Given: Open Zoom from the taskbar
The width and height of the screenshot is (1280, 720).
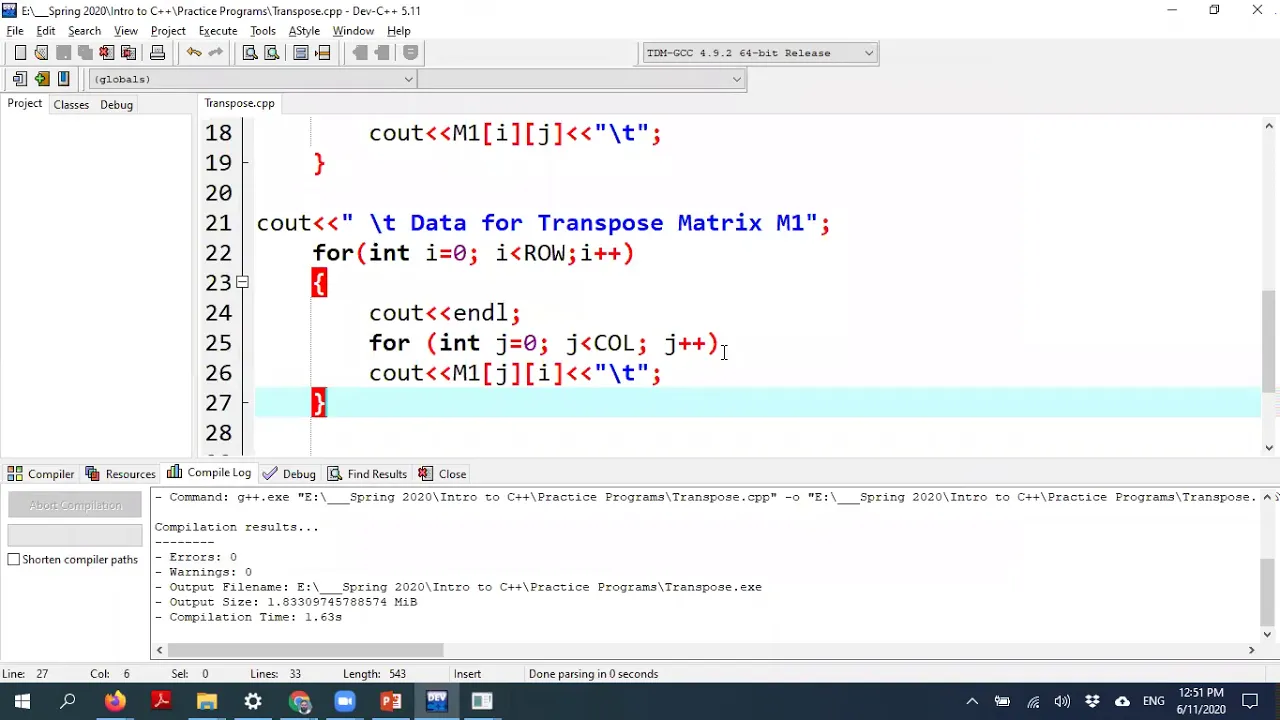Looking at the screenshot, I should [x=345, y=701].
